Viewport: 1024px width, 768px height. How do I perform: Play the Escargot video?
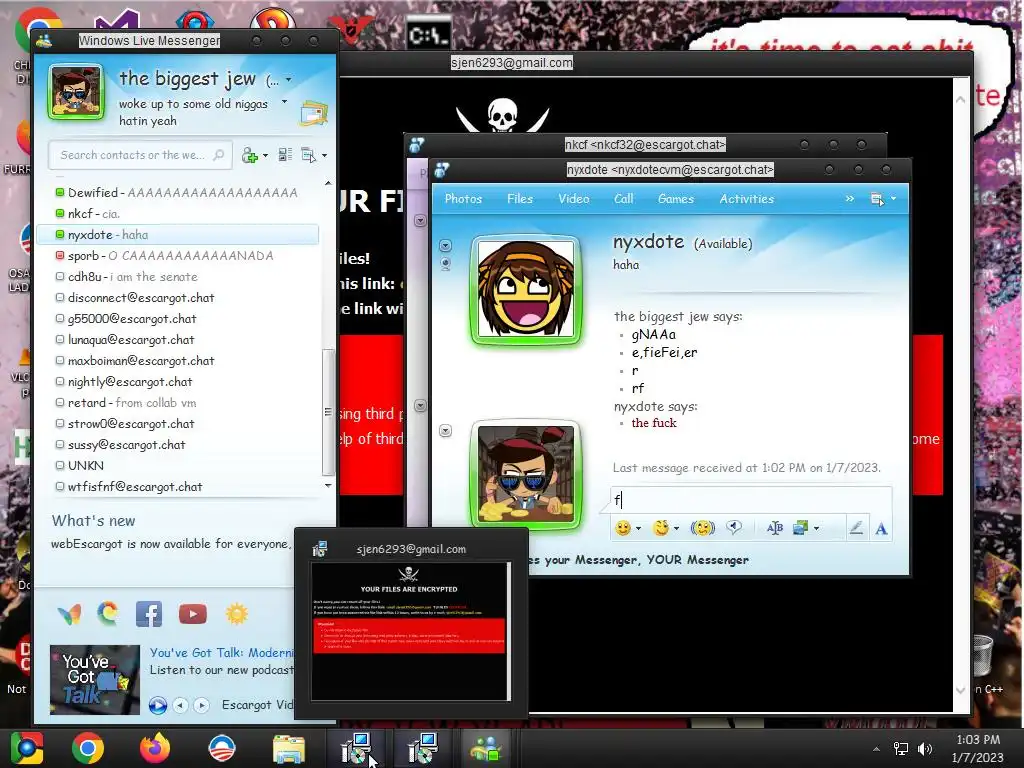click(157, 705)
